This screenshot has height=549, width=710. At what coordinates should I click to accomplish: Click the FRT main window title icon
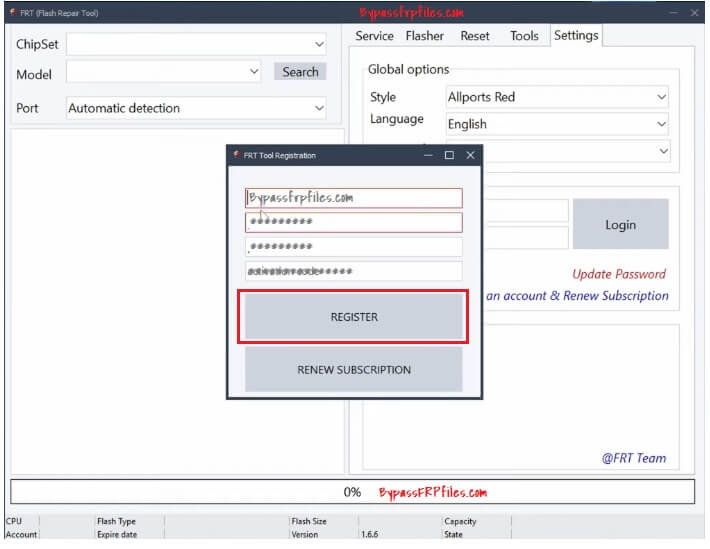[x=13, y=12]
